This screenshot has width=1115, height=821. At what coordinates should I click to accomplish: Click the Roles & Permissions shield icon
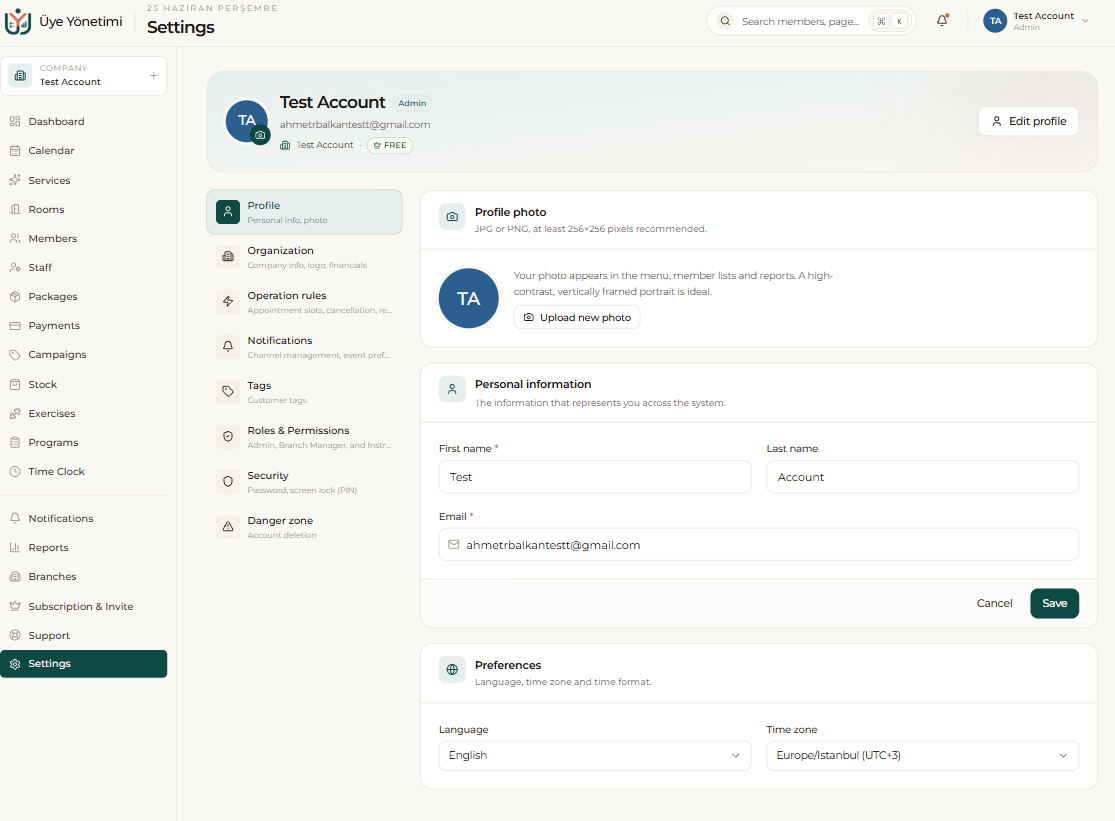click(x=228, y=436)
